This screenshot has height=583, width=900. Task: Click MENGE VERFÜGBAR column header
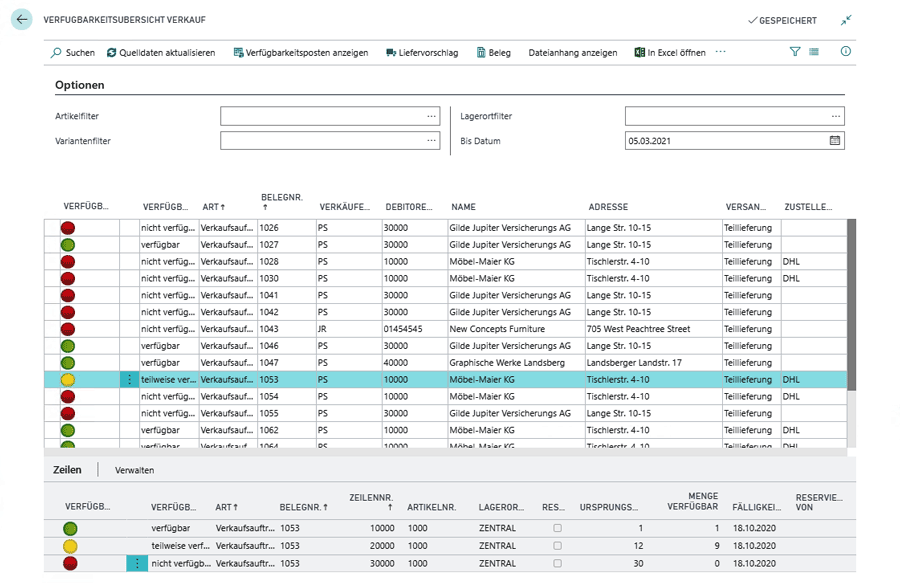pyautogui.click(x=693, y=501)
